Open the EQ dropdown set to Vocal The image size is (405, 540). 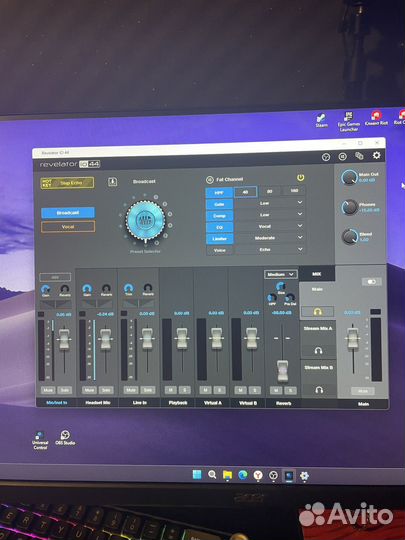click(270, 226)
